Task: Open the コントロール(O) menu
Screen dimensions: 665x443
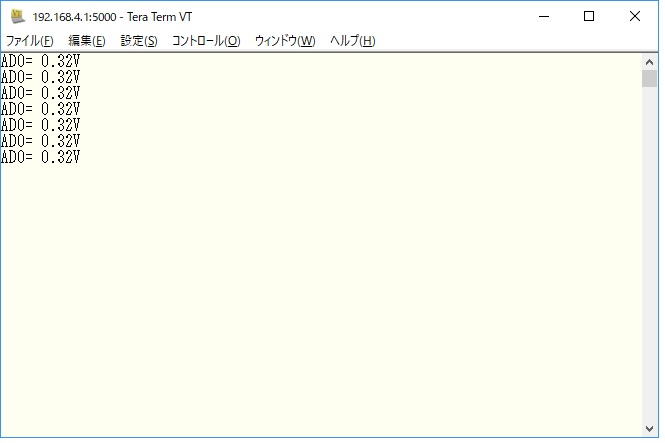Action: click(x=206, y=41)
